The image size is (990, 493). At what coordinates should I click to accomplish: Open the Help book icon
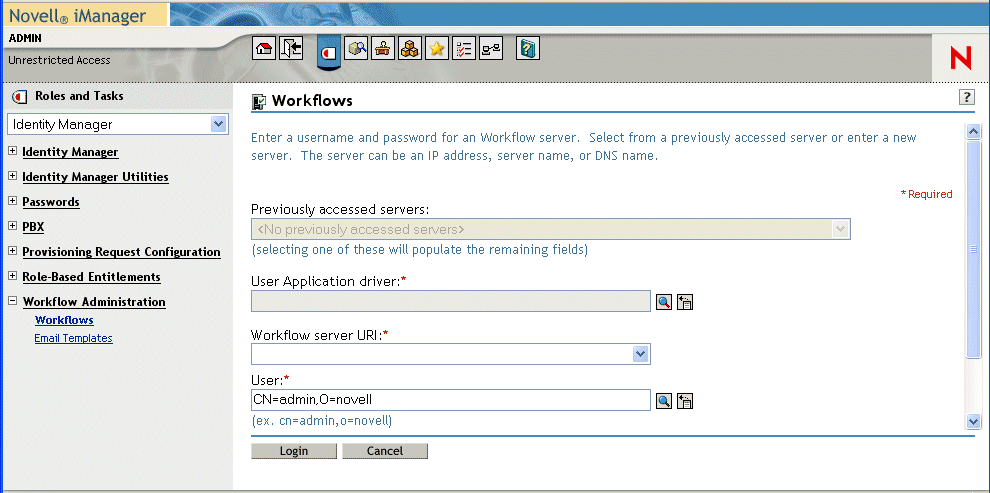click(x=528, y=49)
